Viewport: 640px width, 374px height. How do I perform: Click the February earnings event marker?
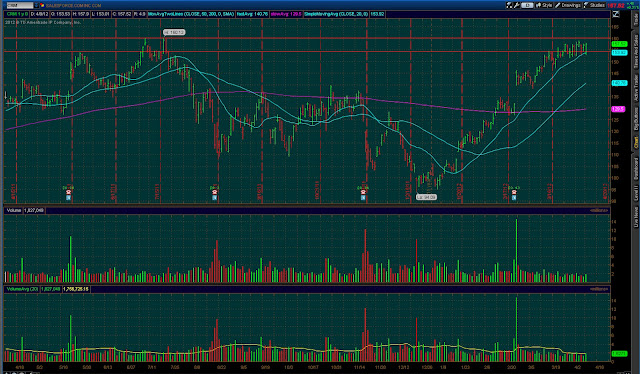[x=514, y=192]
